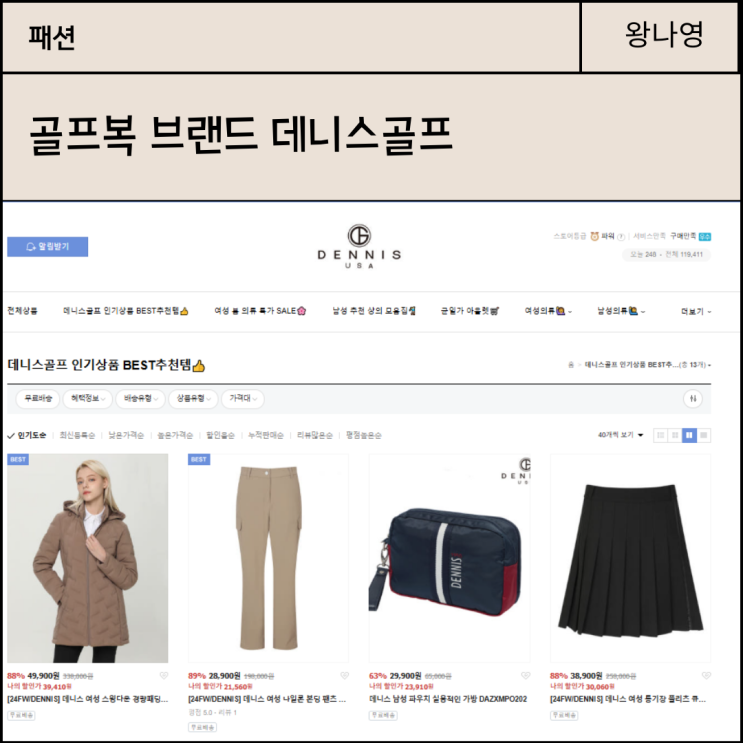Toggle the 무료배송 filter chip
743x743 pixels.
pyautogui.click(x=38, y=399)
